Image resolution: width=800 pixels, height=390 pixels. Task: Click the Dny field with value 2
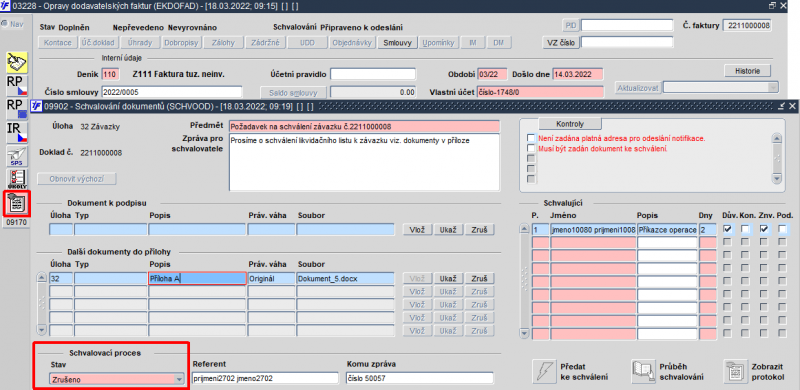[708, 230]
